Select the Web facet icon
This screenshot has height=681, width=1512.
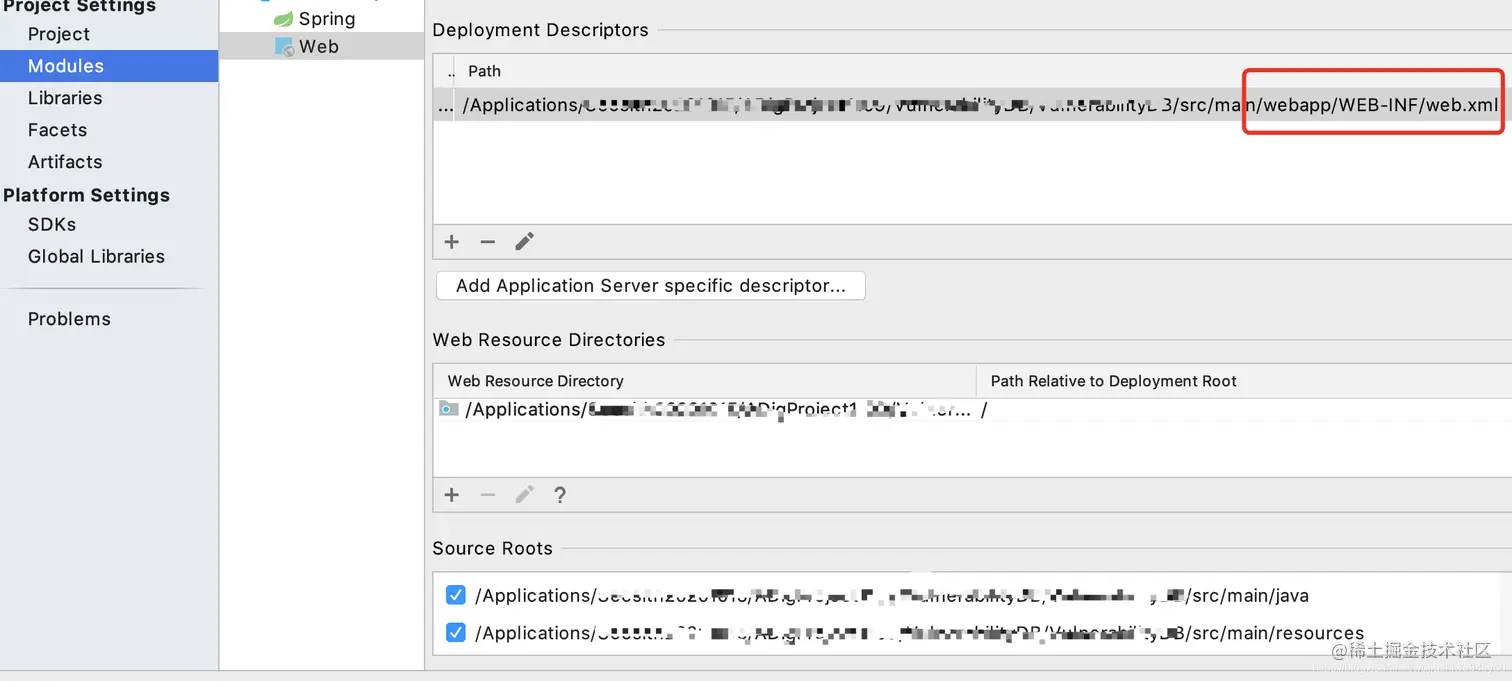click(284, 47)
